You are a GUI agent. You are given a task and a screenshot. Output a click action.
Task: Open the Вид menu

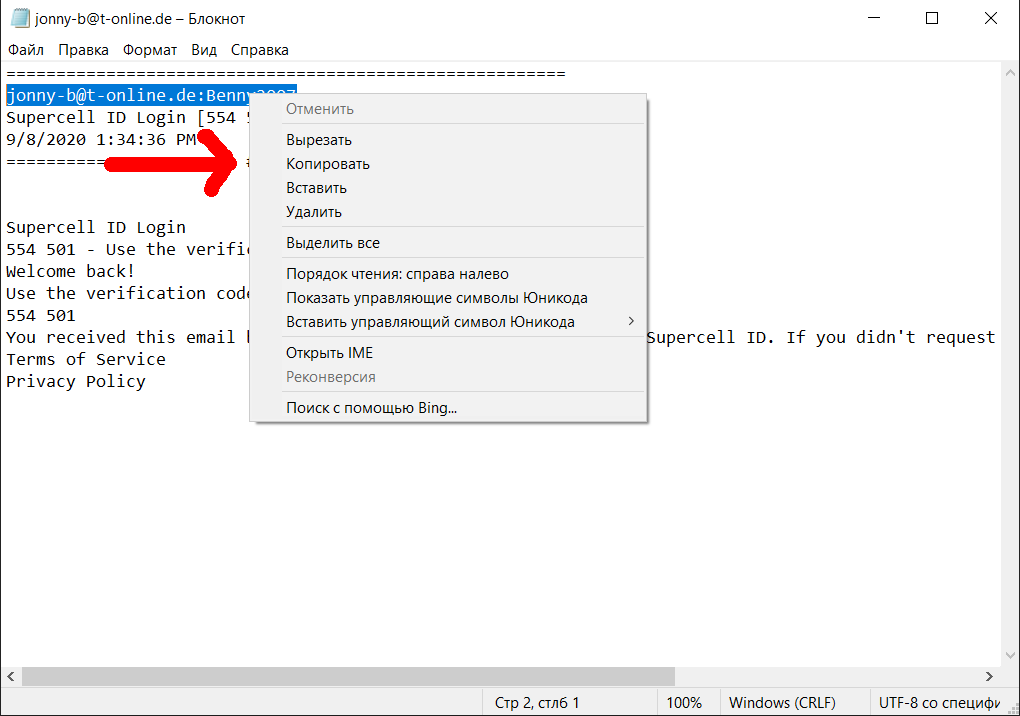[x=204, y=50]
